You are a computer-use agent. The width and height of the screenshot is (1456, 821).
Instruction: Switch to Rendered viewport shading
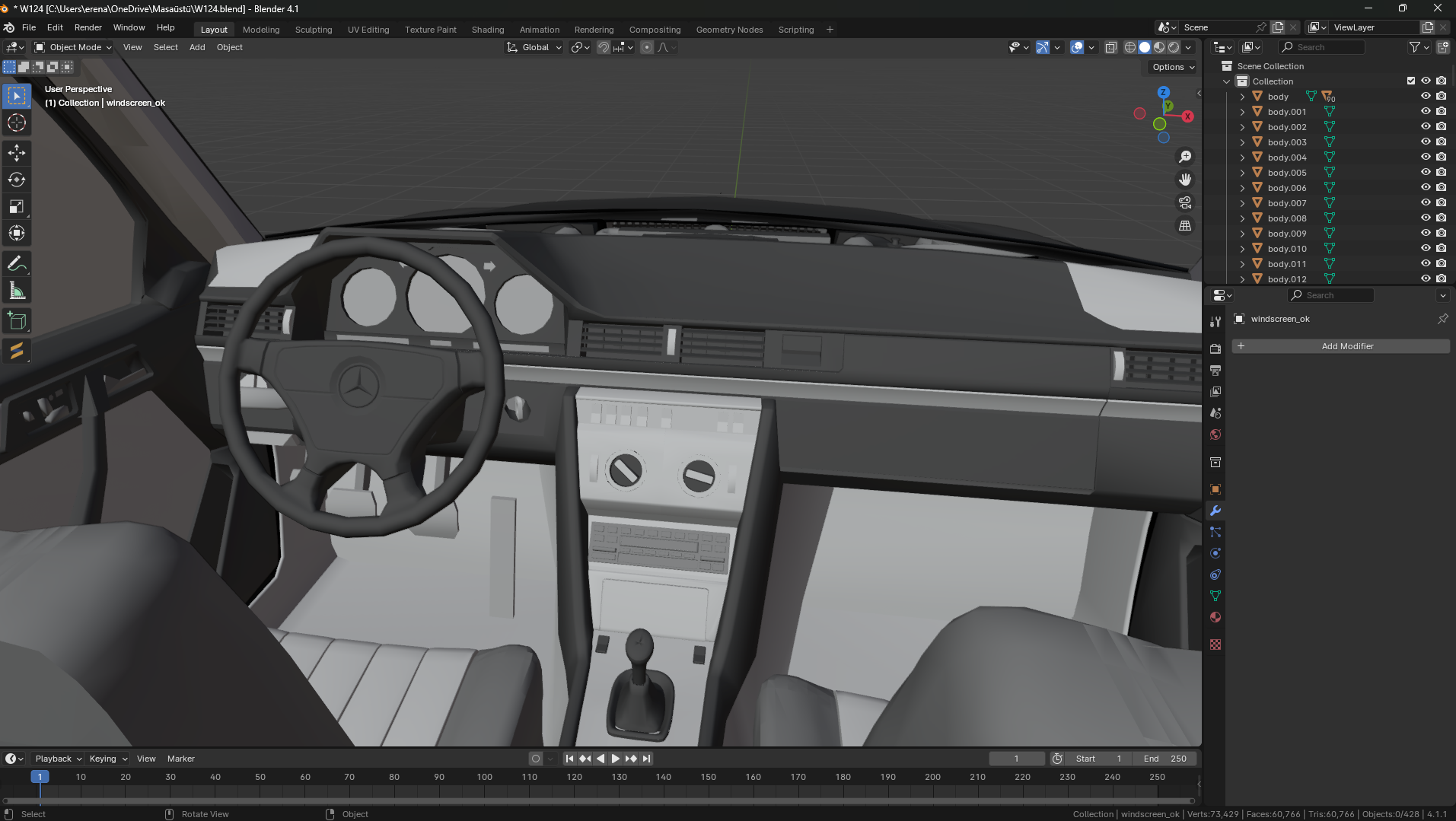point(1174,47)
